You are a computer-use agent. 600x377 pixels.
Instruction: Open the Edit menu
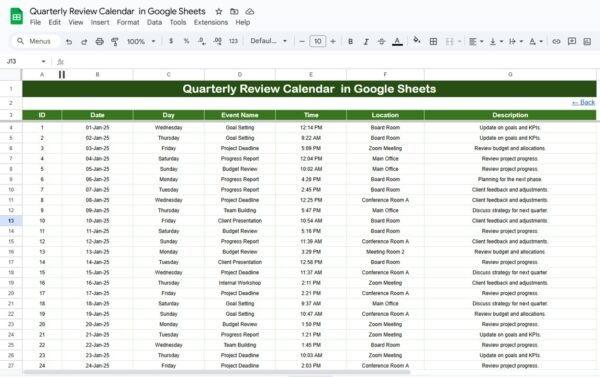(54, 23)
